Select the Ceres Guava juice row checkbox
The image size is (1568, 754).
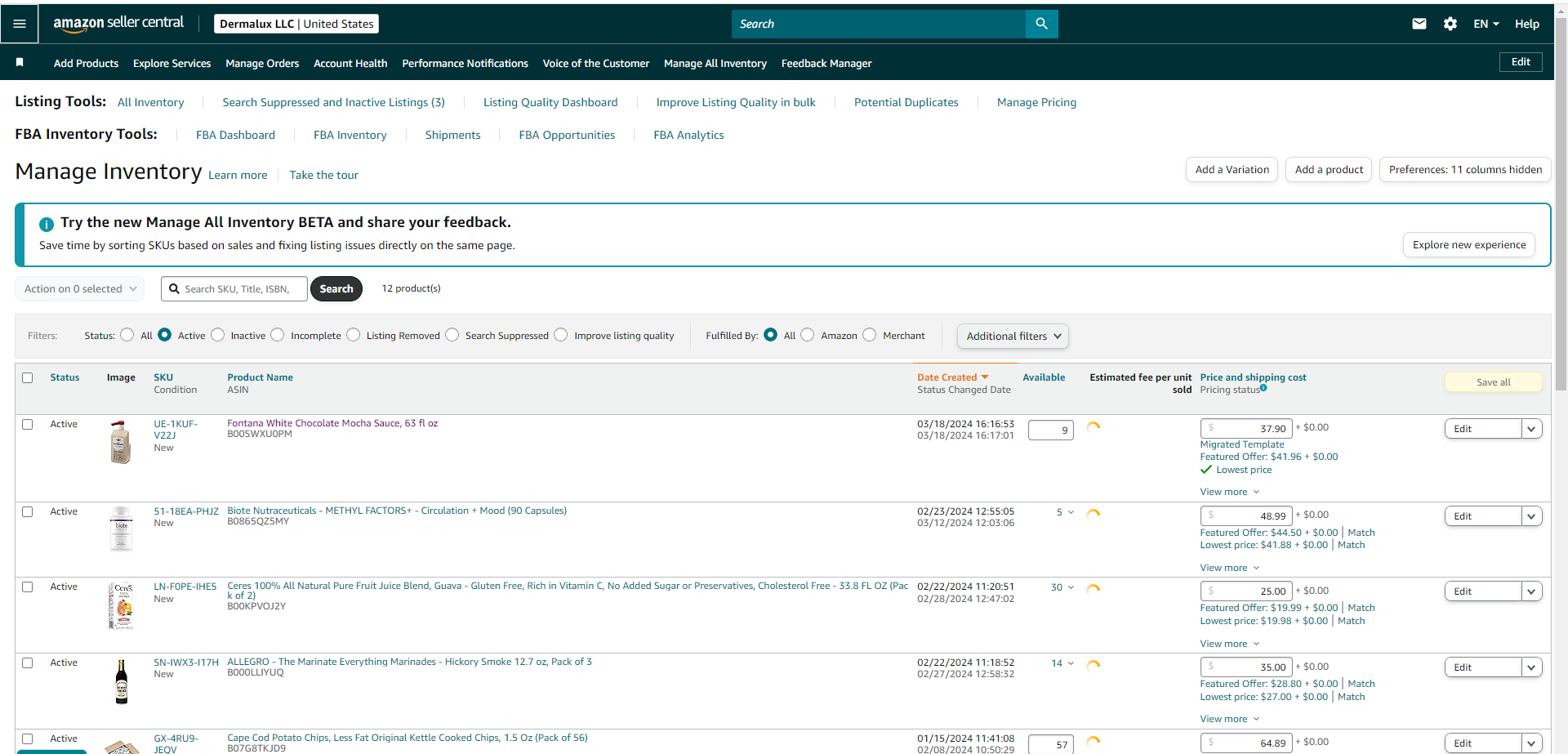(x=28, y=587)
